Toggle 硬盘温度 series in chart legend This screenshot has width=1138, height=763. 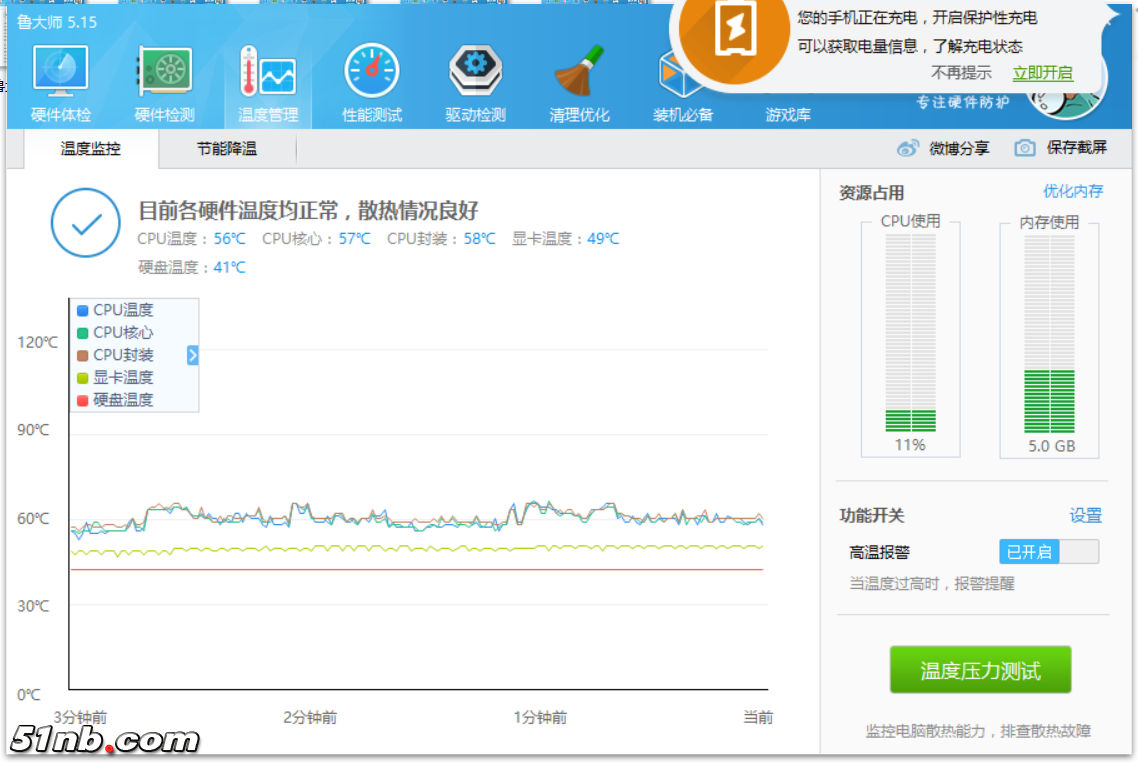(x=83, y=400)
